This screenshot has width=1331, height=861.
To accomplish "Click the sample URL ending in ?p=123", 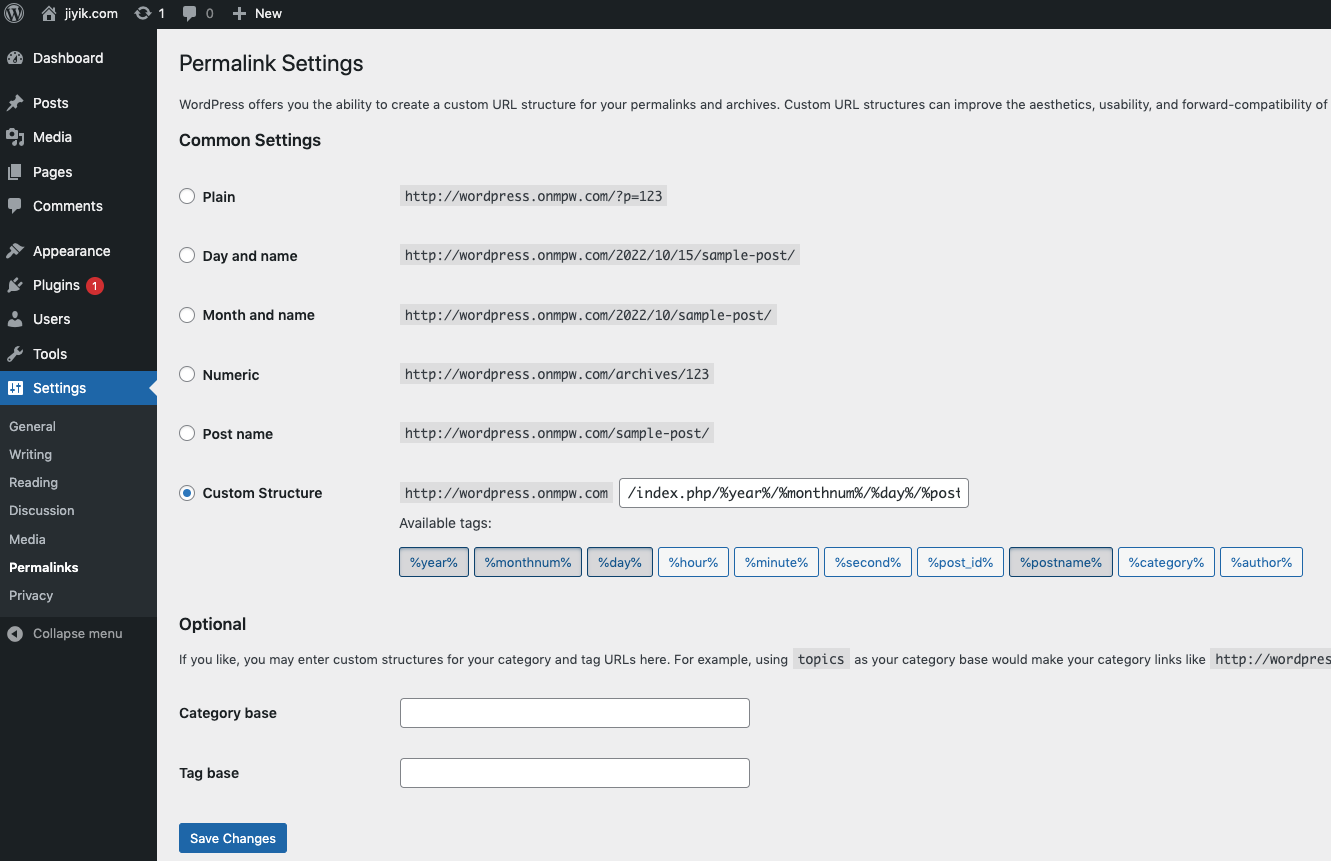I will [x=533, y=196].
